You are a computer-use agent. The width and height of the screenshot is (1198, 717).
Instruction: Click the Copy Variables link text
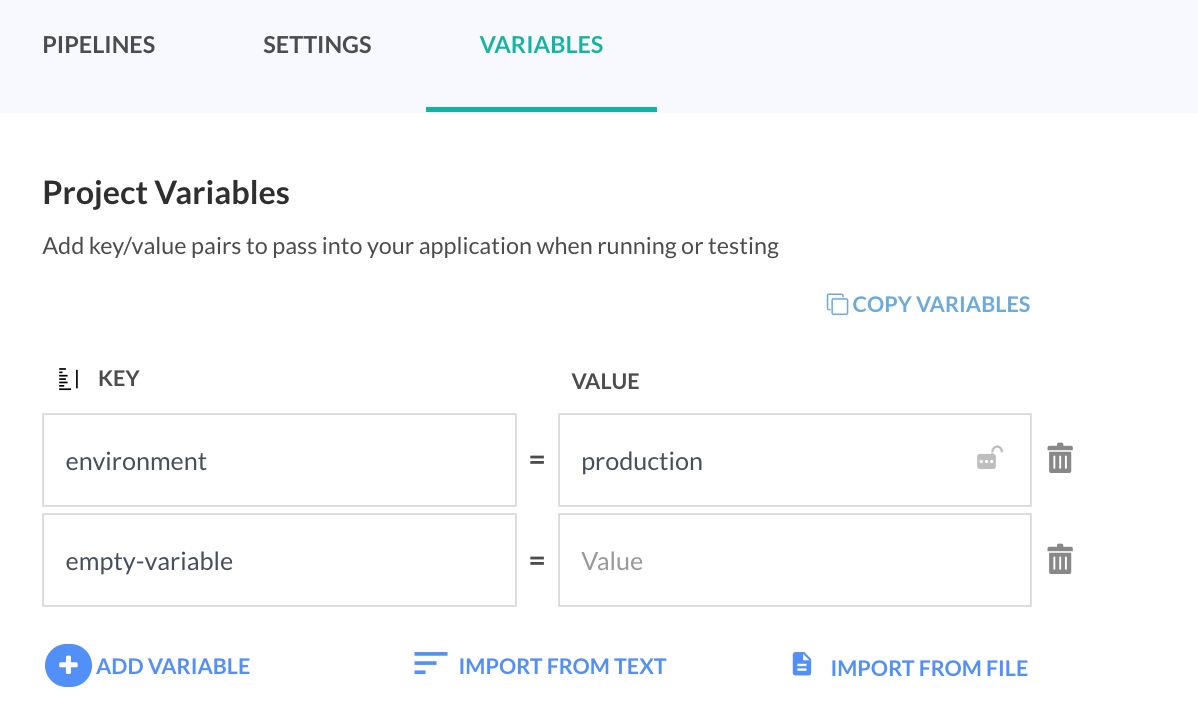click(x=941, y=304)
